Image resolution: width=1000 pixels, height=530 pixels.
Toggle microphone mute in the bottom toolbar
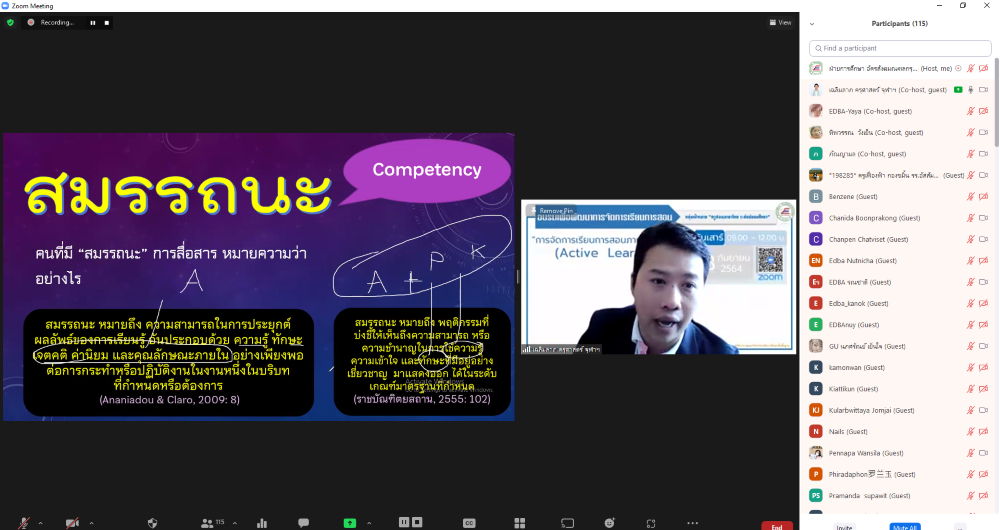coord(24,523)
